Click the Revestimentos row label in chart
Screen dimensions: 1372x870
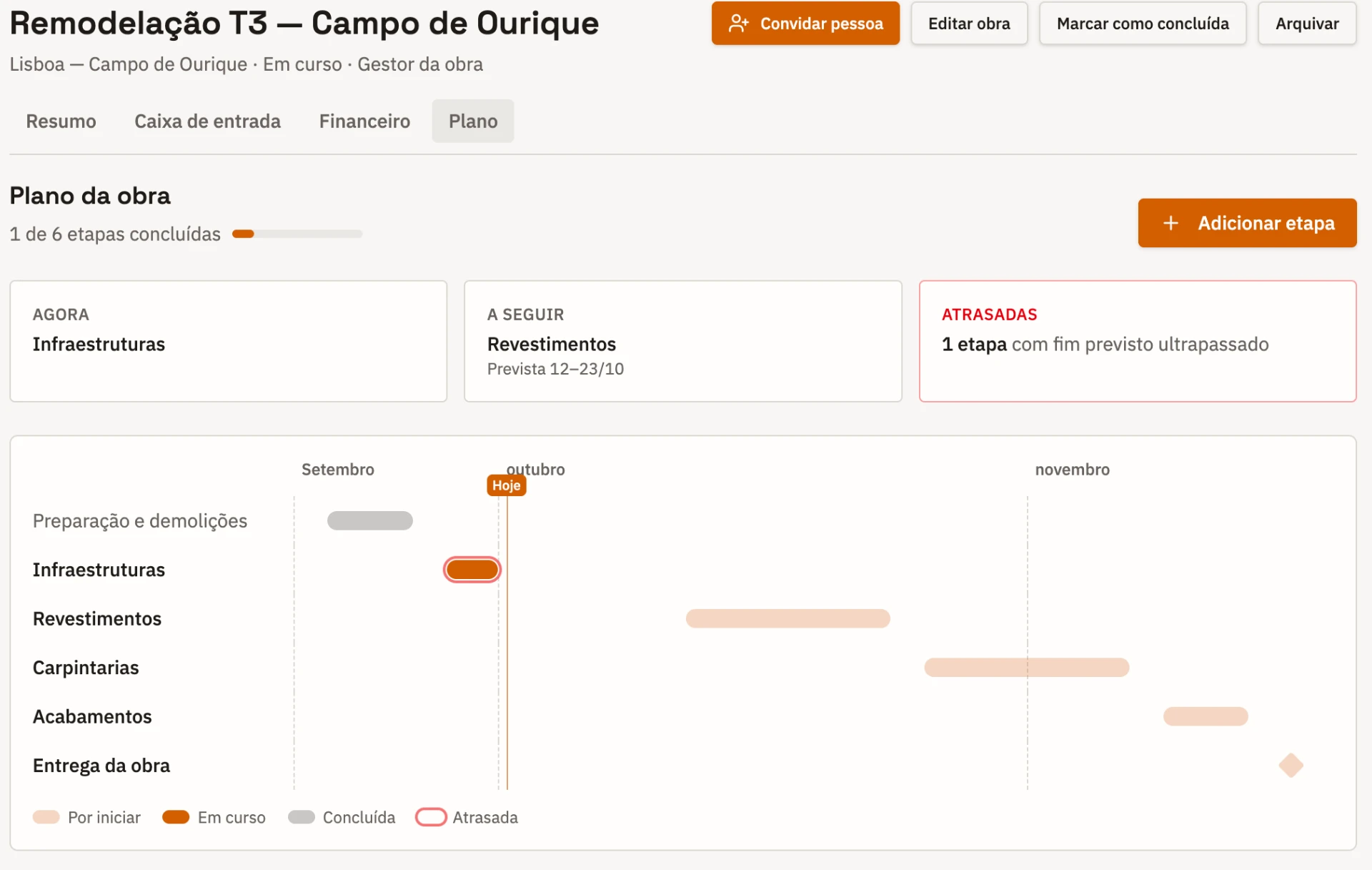pos(97,618)
